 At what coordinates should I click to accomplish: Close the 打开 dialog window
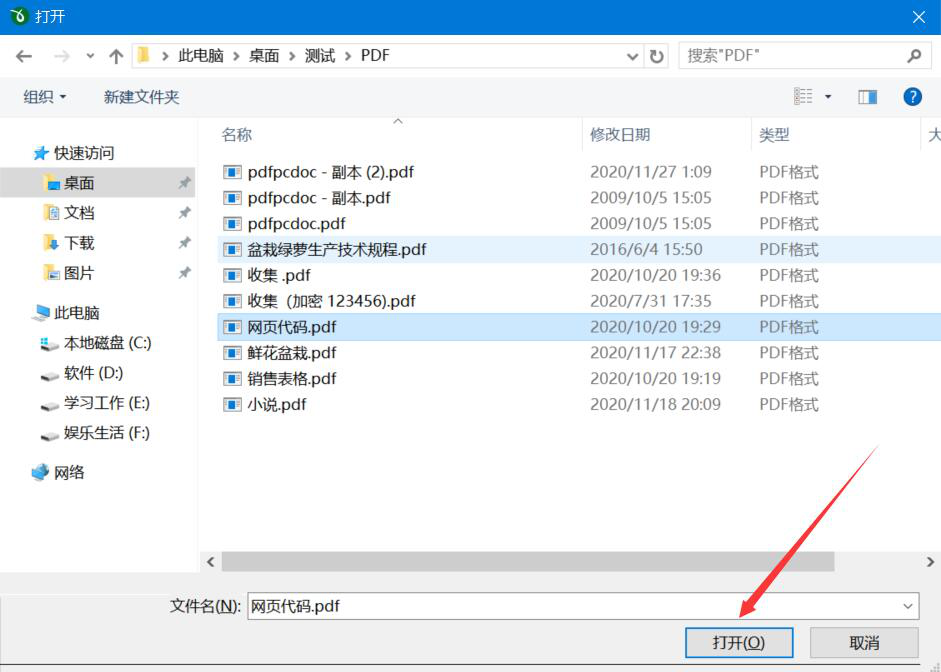(x=918, y=17)
